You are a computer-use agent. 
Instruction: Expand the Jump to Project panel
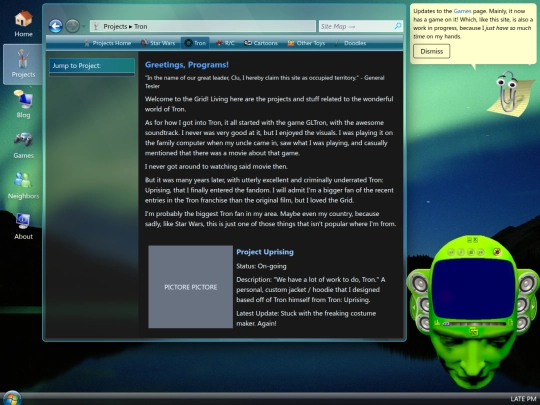click(x=92, y=66)
